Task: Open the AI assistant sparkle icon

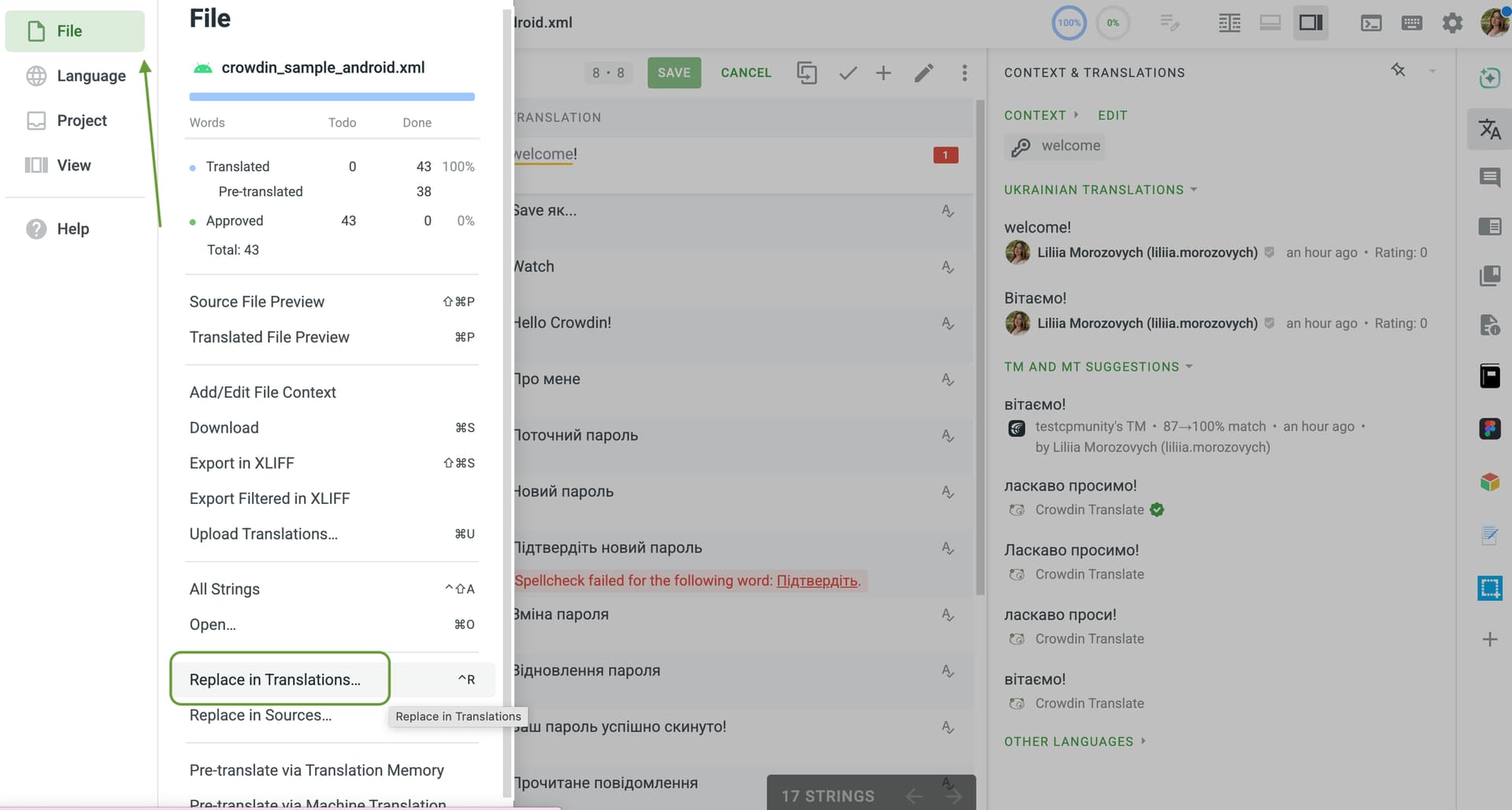Action: (1489, 77)
